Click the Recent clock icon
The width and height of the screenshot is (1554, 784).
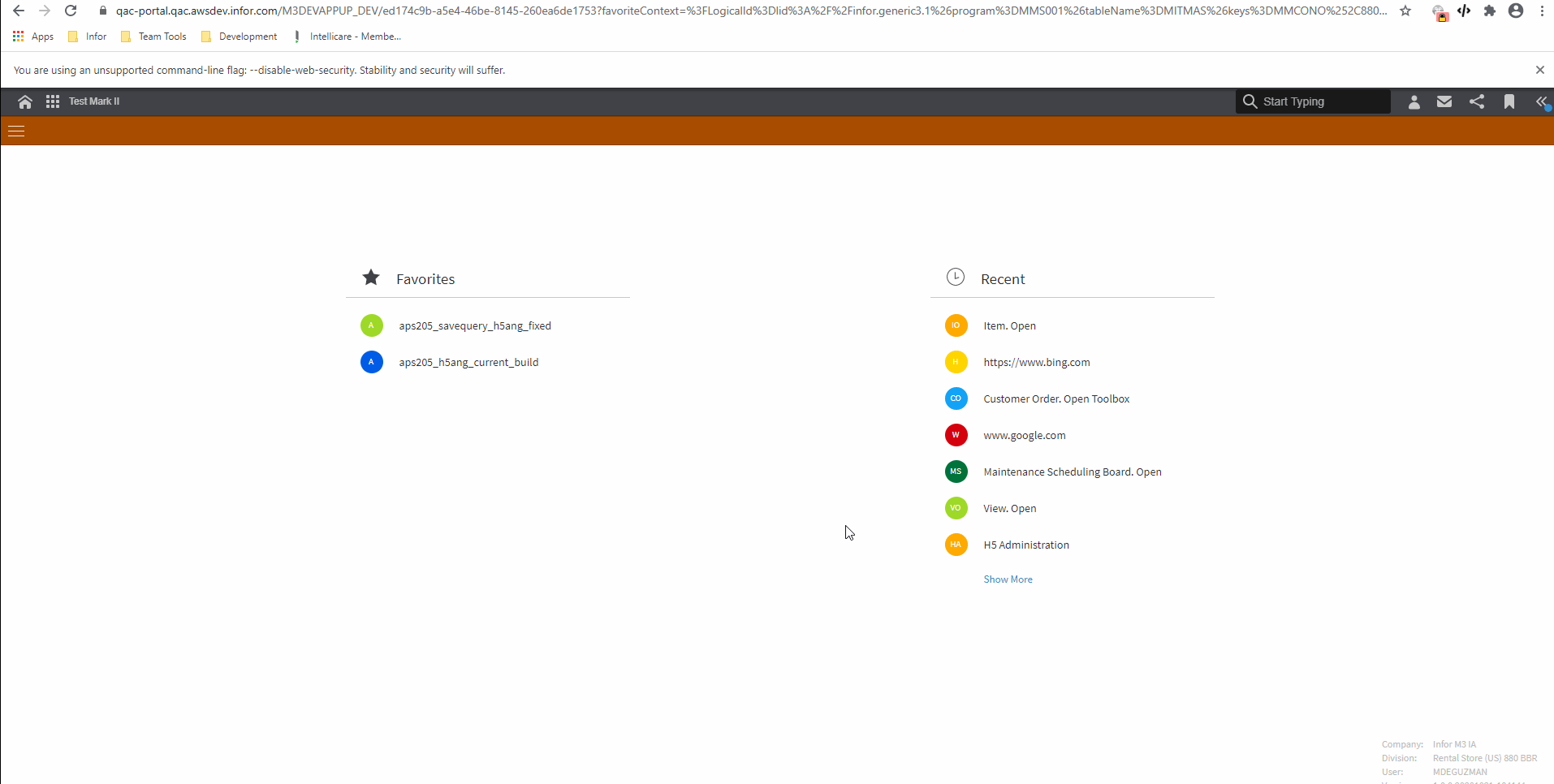tap(955, 277)
